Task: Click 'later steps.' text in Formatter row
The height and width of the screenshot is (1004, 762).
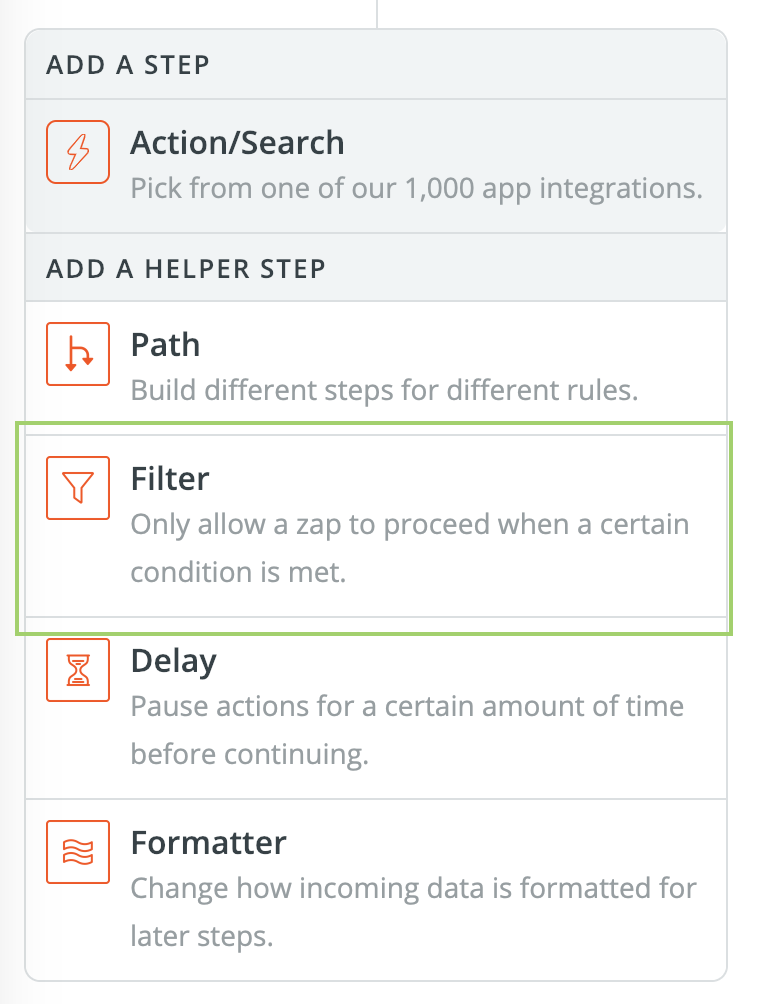Action: pyautogui.click(x=202, y=936)
